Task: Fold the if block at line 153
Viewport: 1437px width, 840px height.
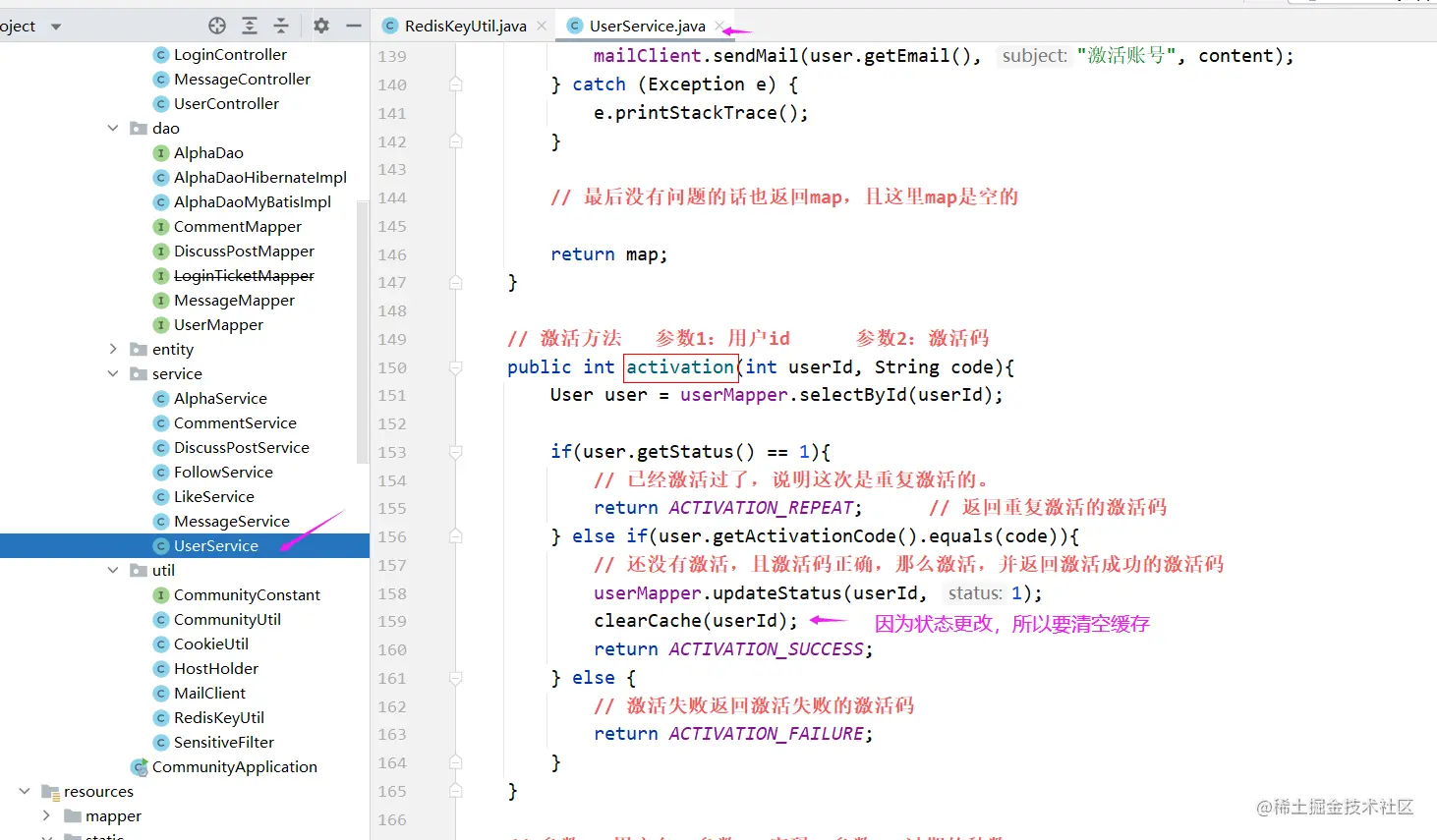Action: [x=456, y=452]
